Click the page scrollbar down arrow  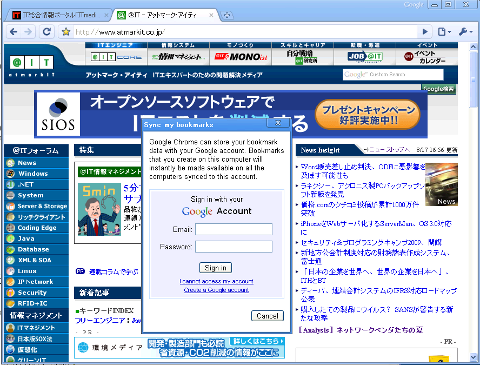473,358
